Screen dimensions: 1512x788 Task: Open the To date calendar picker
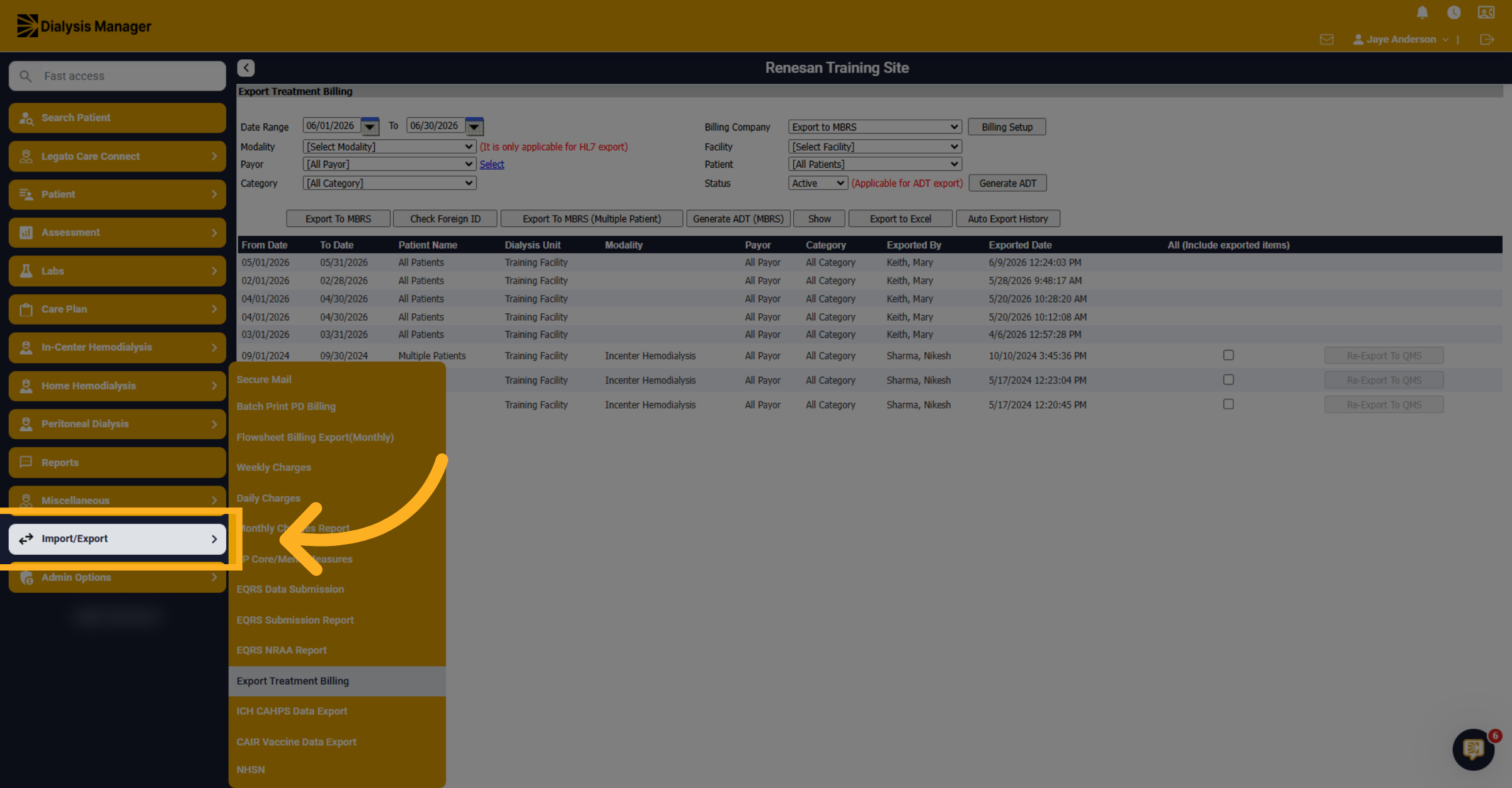tap(474, 127)
